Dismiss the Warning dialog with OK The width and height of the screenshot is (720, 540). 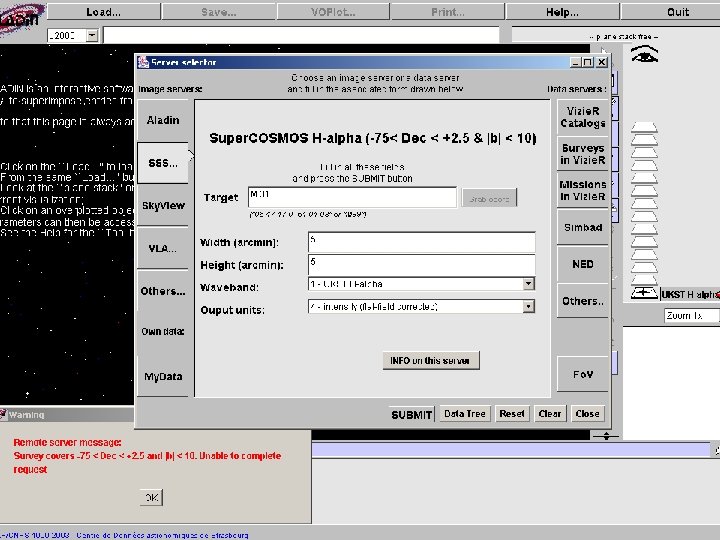[152, 497]
